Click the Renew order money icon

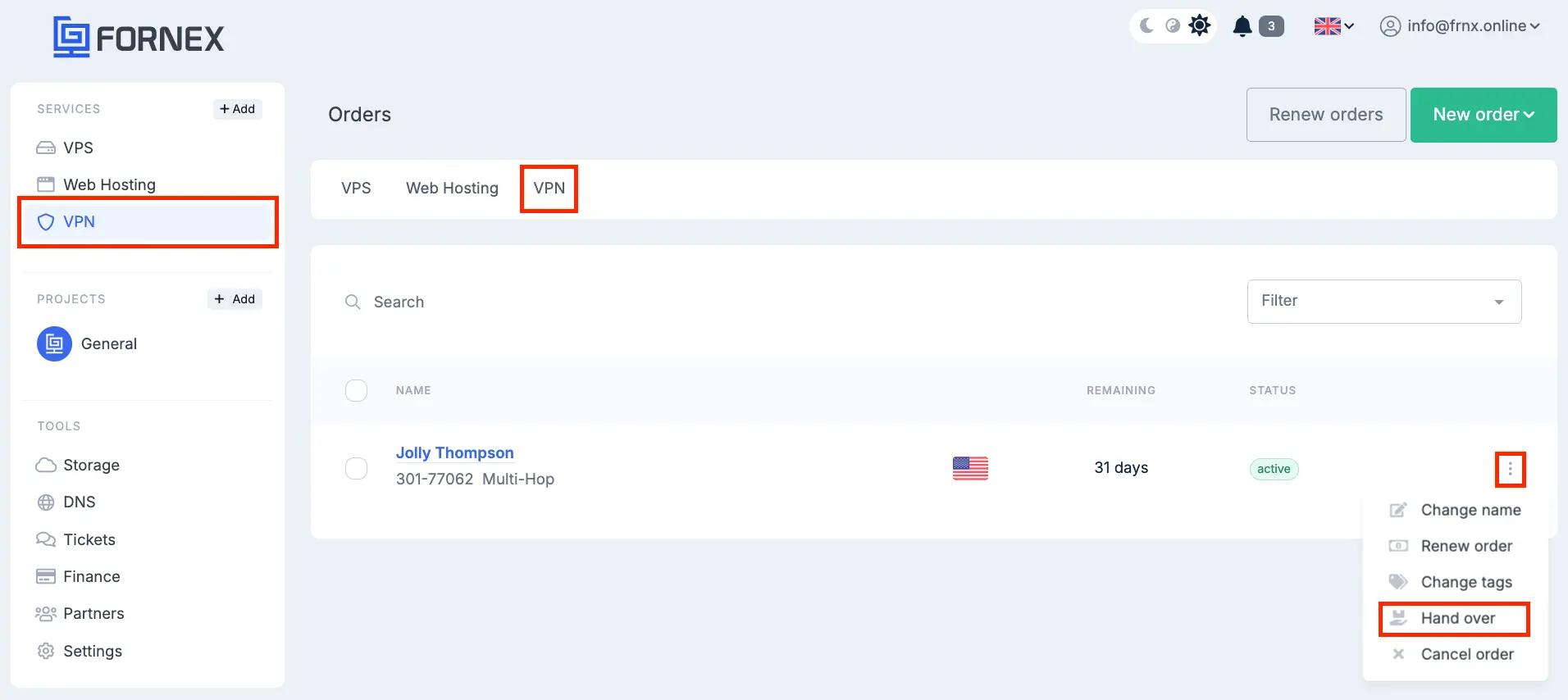coord(1398,546)
